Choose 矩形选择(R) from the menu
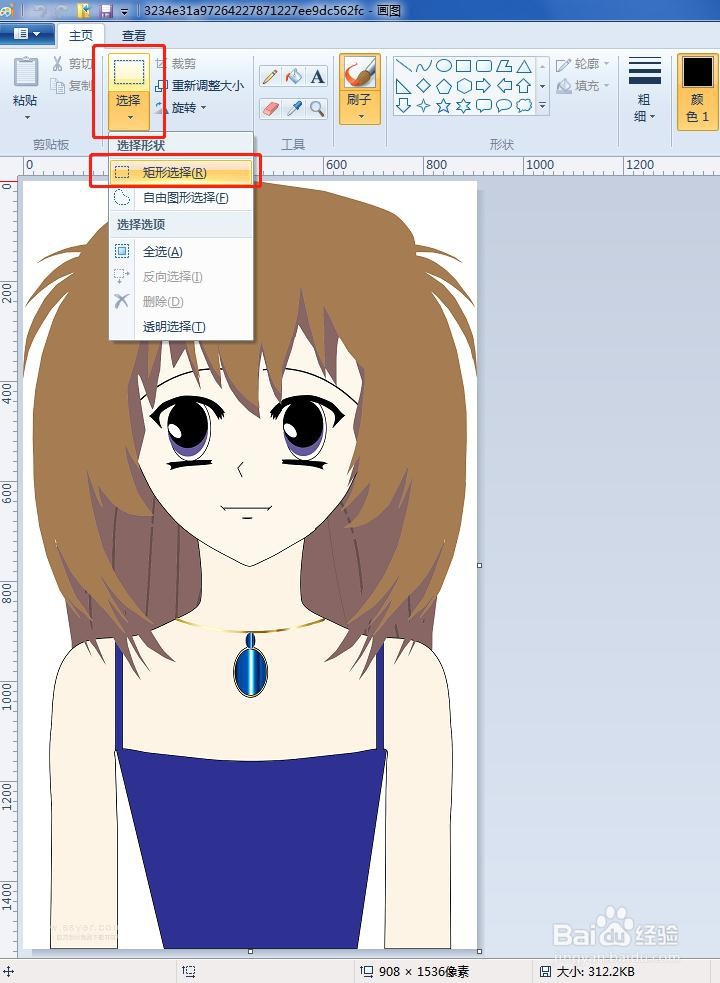This screenshot has height=983, width=720. 181,172
